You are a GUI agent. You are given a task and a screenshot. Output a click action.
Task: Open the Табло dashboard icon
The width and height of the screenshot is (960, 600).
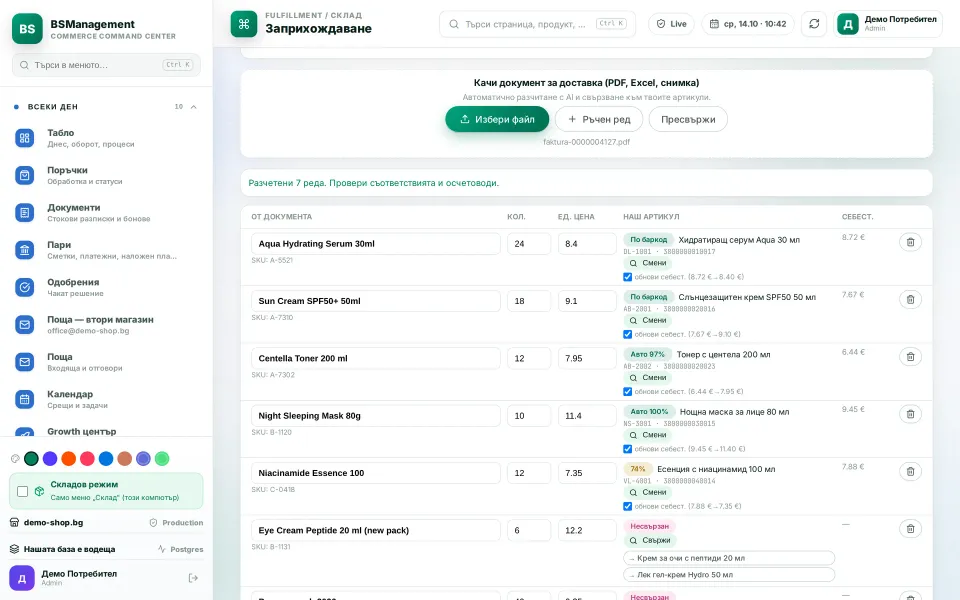coord(24,138)
